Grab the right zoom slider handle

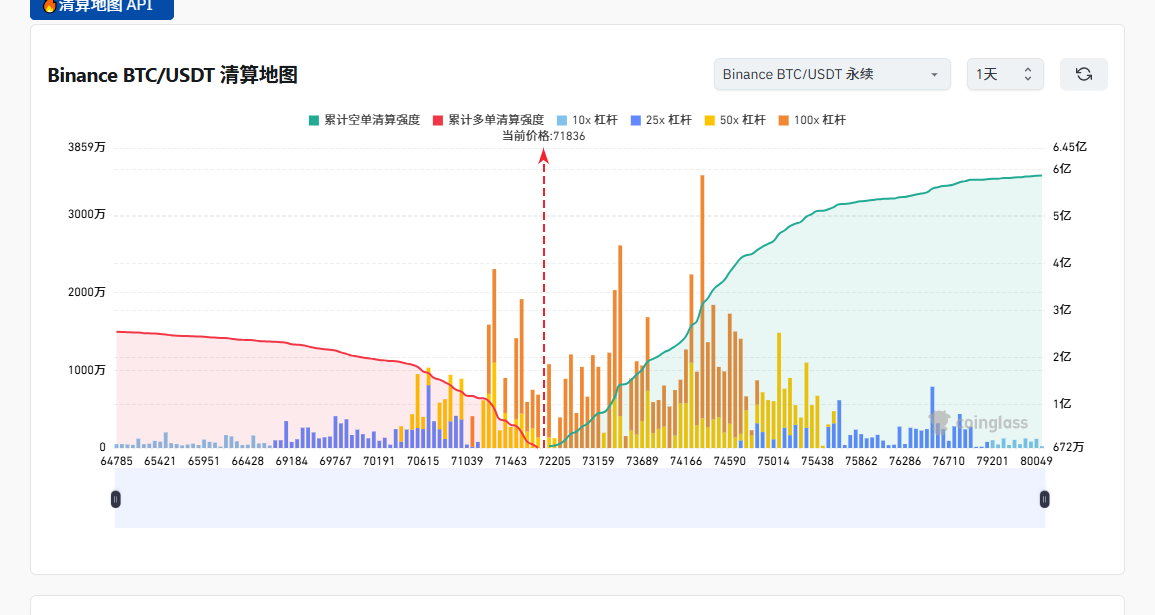click(x=1045, y=499)
